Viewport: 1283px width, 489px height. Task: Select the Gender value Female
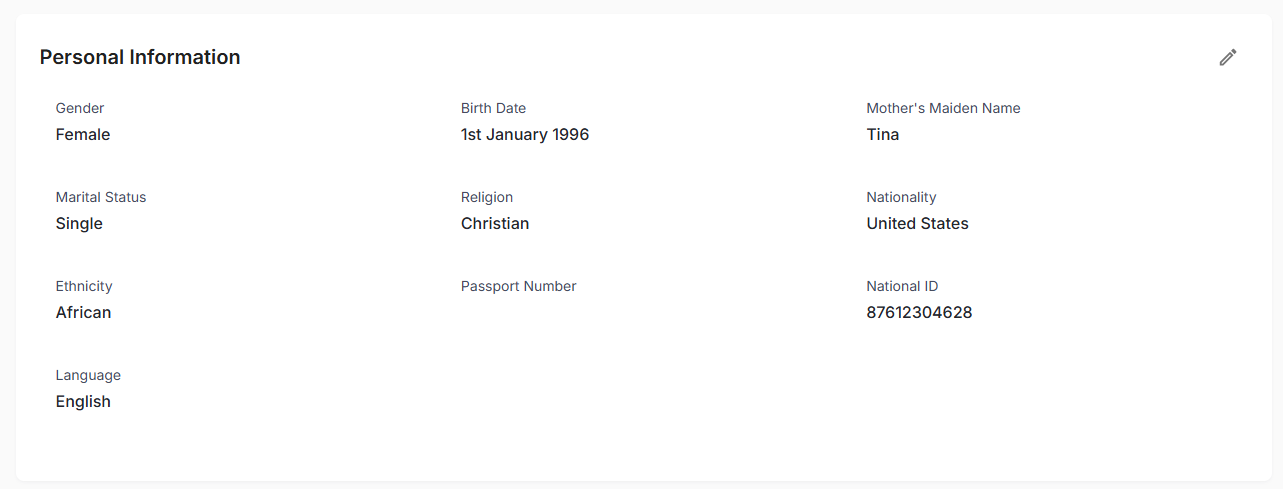83,135
